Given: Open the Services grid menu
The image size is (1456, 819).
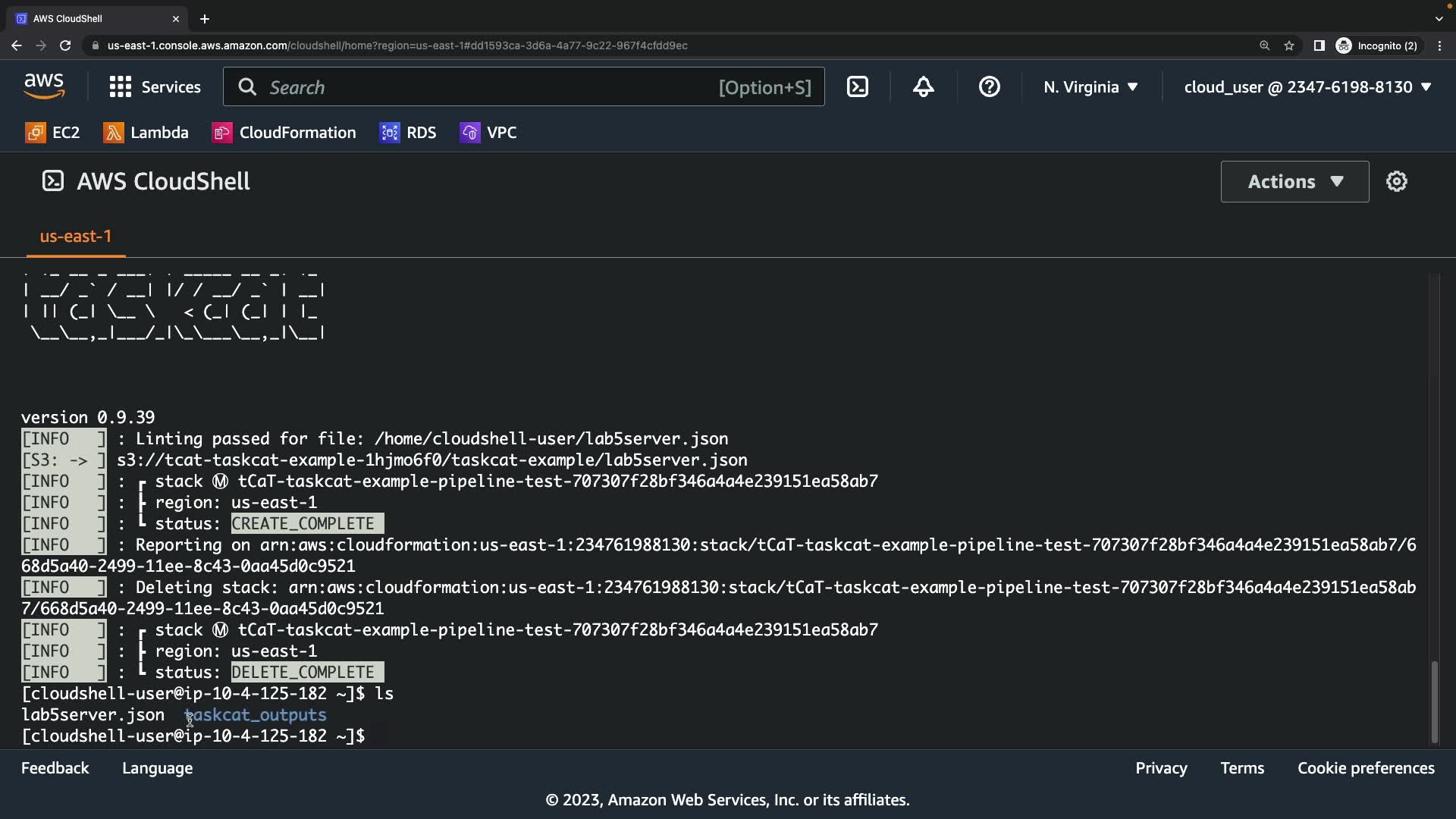Looking at the screenshot, I should tap(155, 86).
